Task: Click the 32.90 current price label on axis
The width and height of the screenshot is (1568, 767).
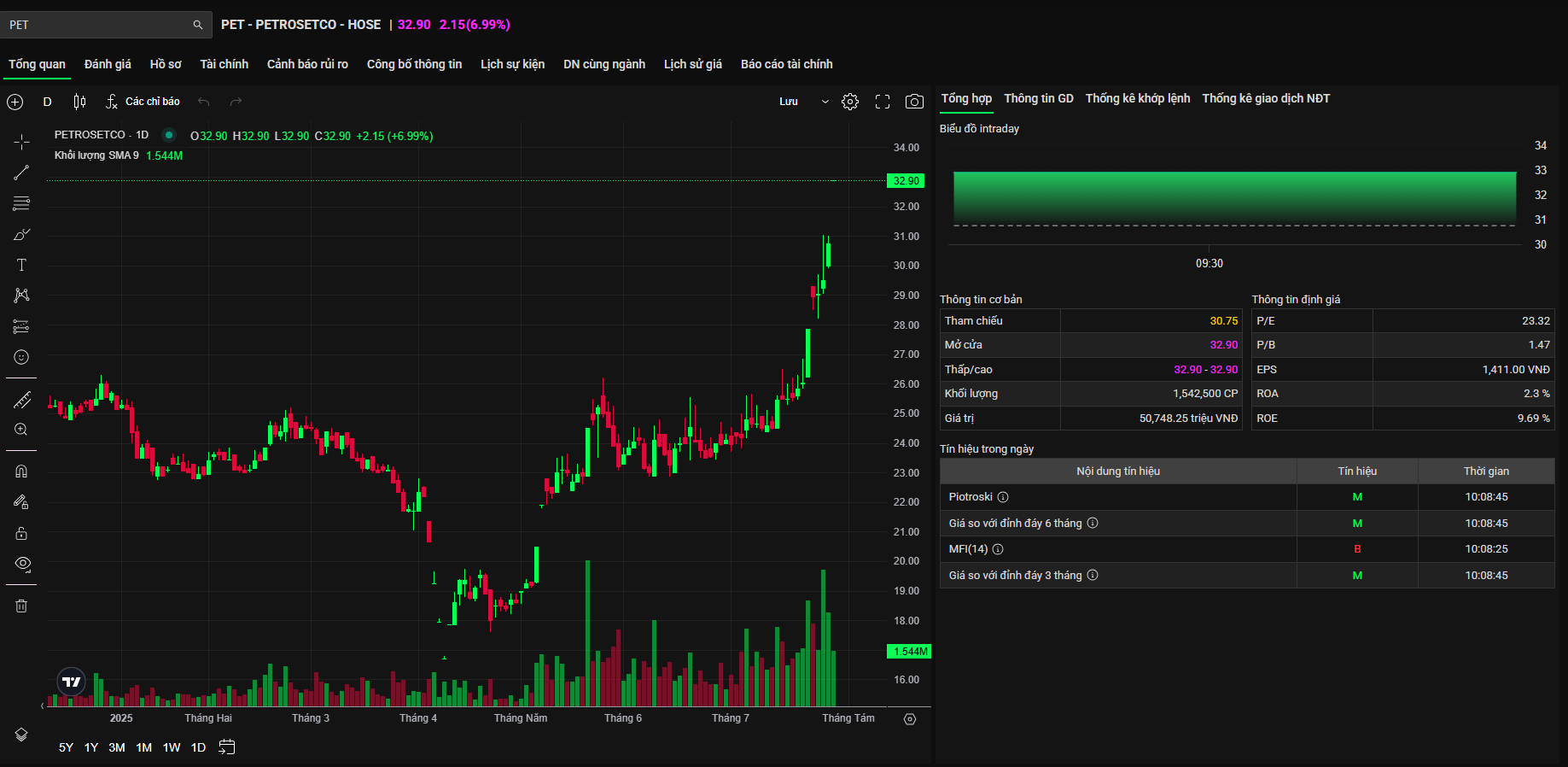Action: tap(906, 181)
